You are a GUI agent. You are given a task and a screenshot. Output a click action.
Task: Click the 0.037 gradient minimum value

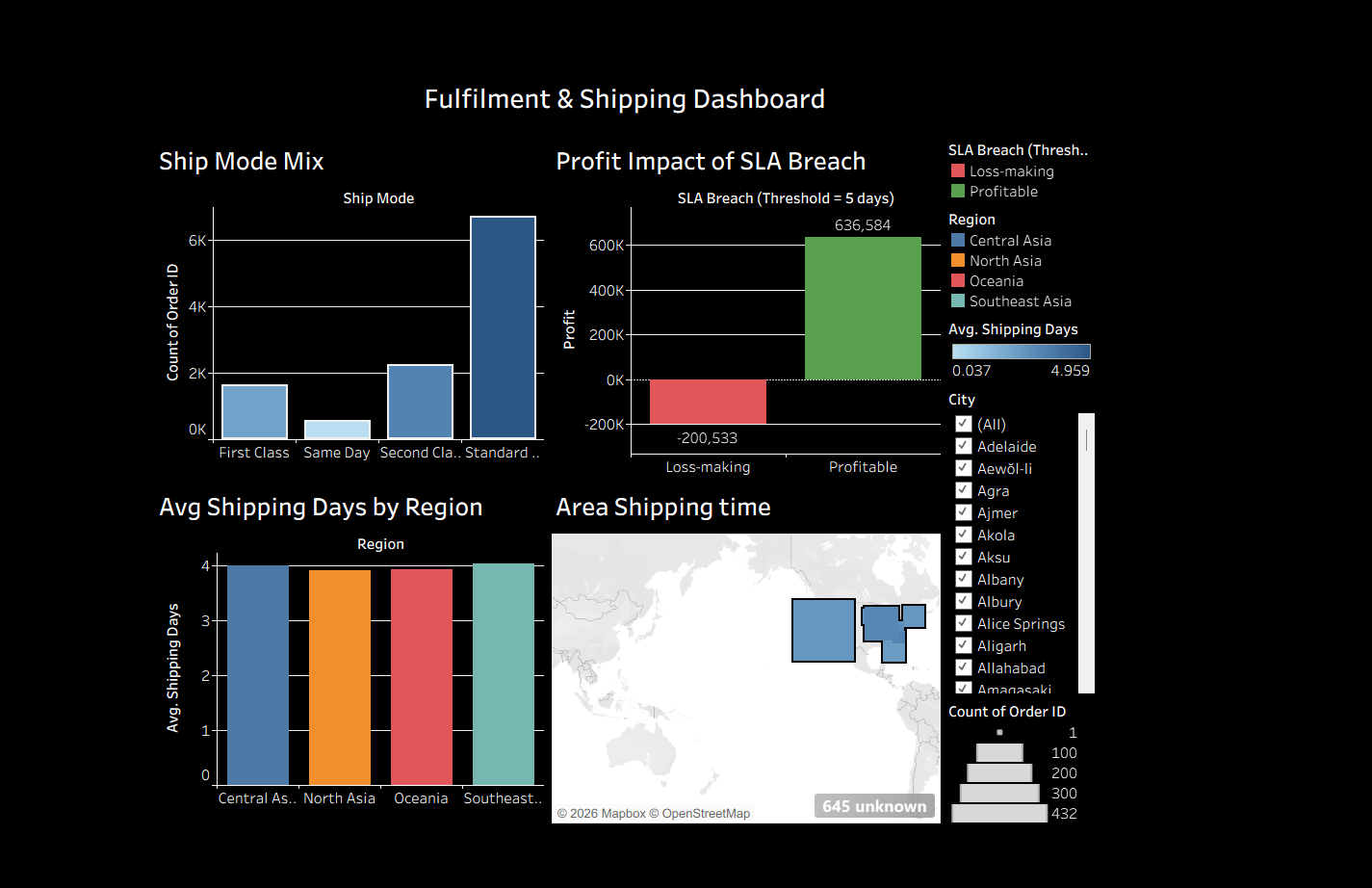(x=971, y=370)
